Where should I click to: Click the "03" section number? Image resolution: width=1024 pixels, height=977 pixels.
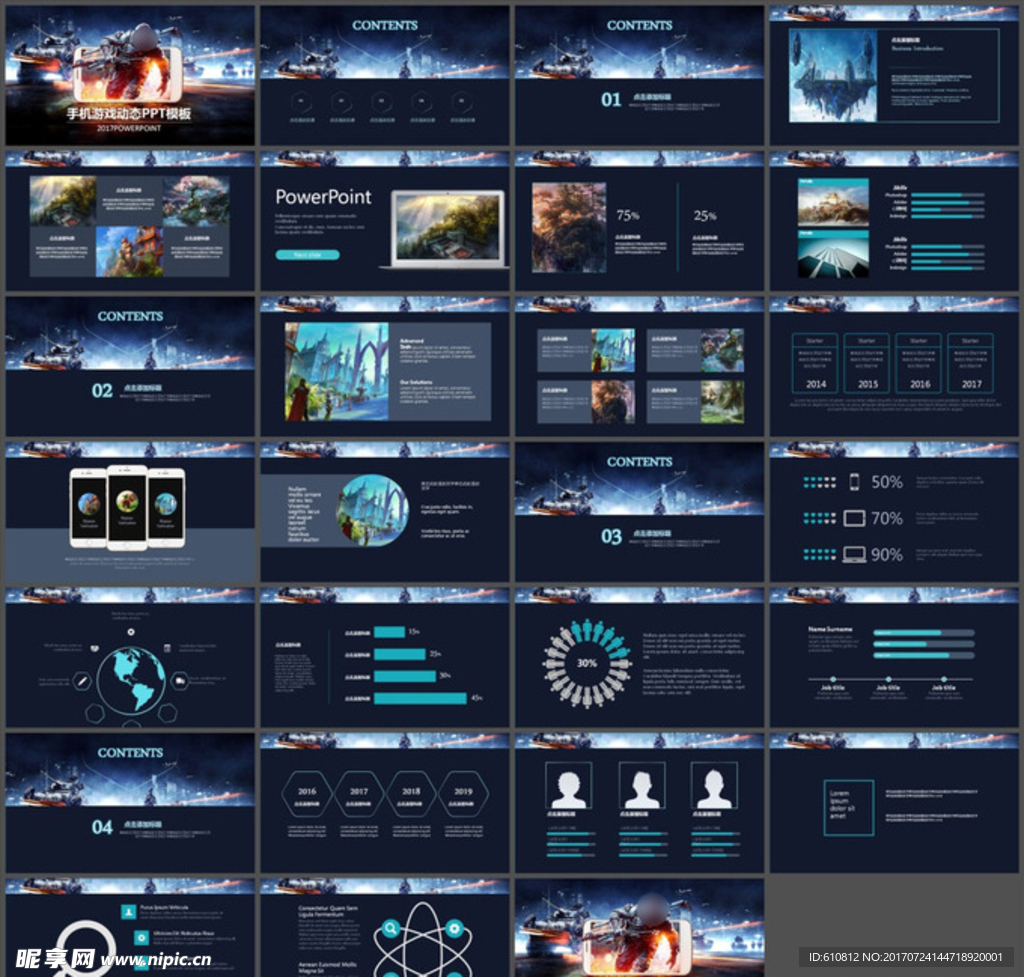pos(611,536)
